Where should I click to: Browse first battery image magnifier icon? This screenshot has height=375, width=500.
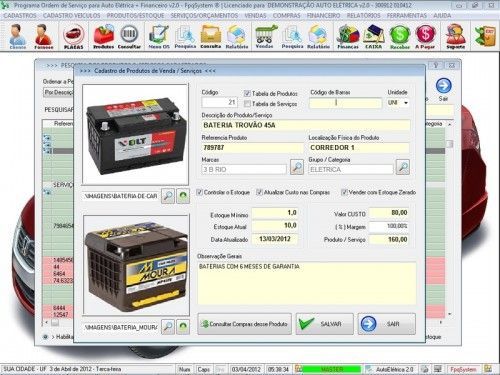[x=168, y=196]
